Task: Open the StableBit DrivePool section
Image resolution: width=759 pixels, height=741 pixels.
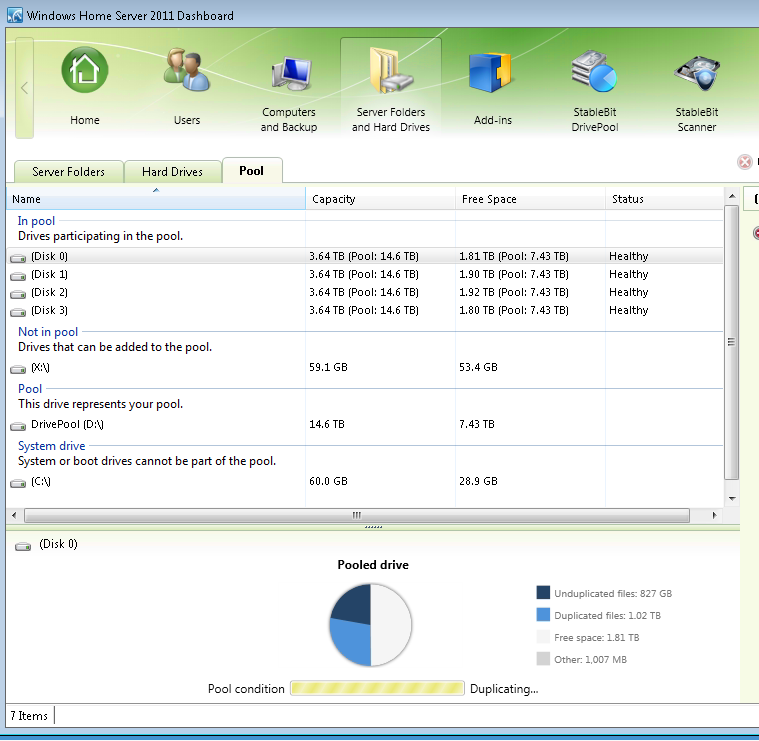Action: (594, 91)
